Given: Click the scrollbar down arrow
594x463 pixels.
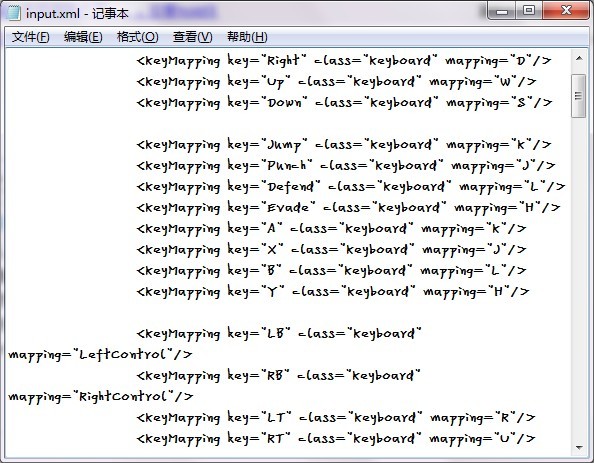Looking at the screenshot, I should tap(579, 448).
